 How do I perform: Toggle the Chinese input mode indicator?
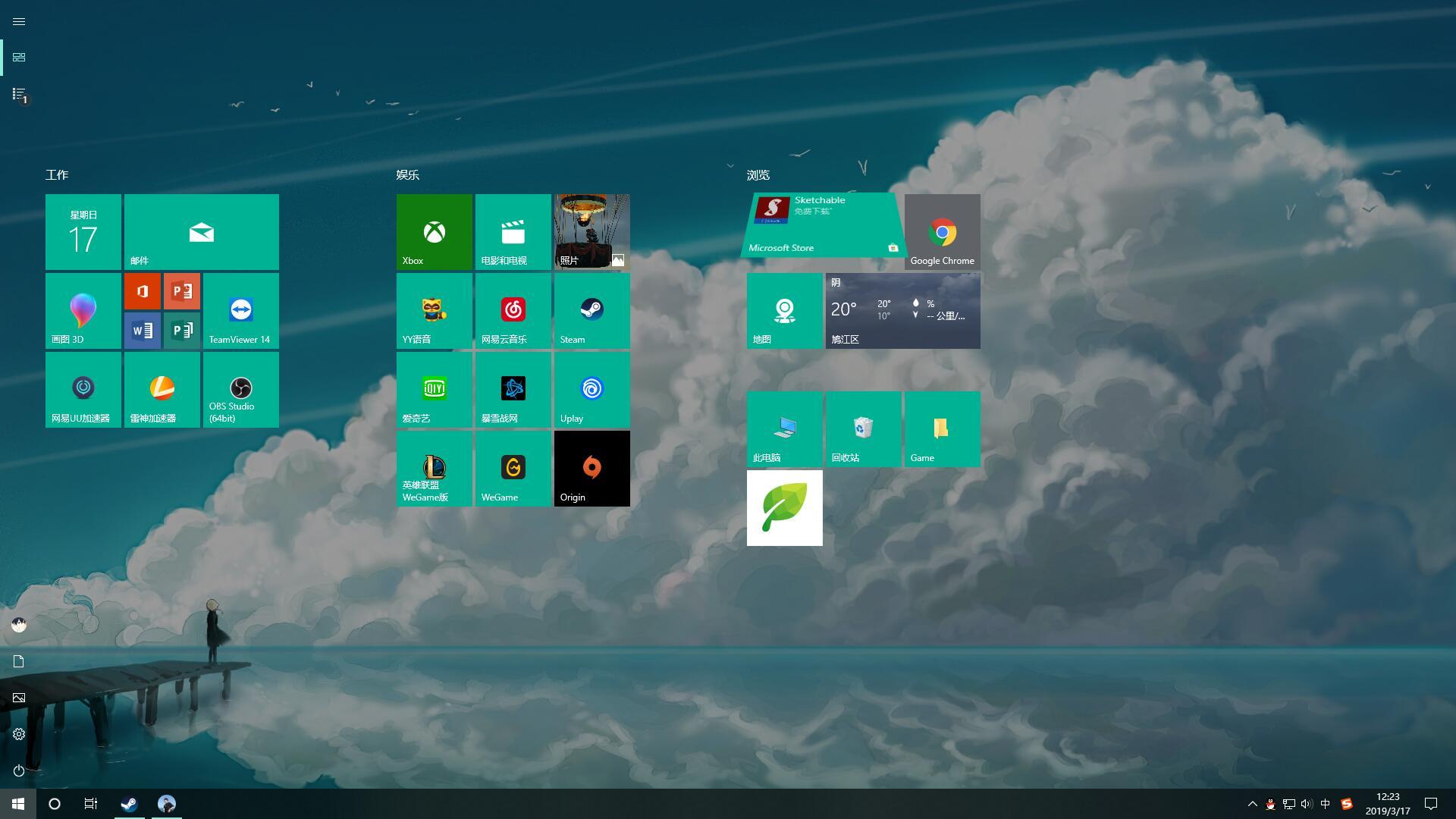(1325, 804)
